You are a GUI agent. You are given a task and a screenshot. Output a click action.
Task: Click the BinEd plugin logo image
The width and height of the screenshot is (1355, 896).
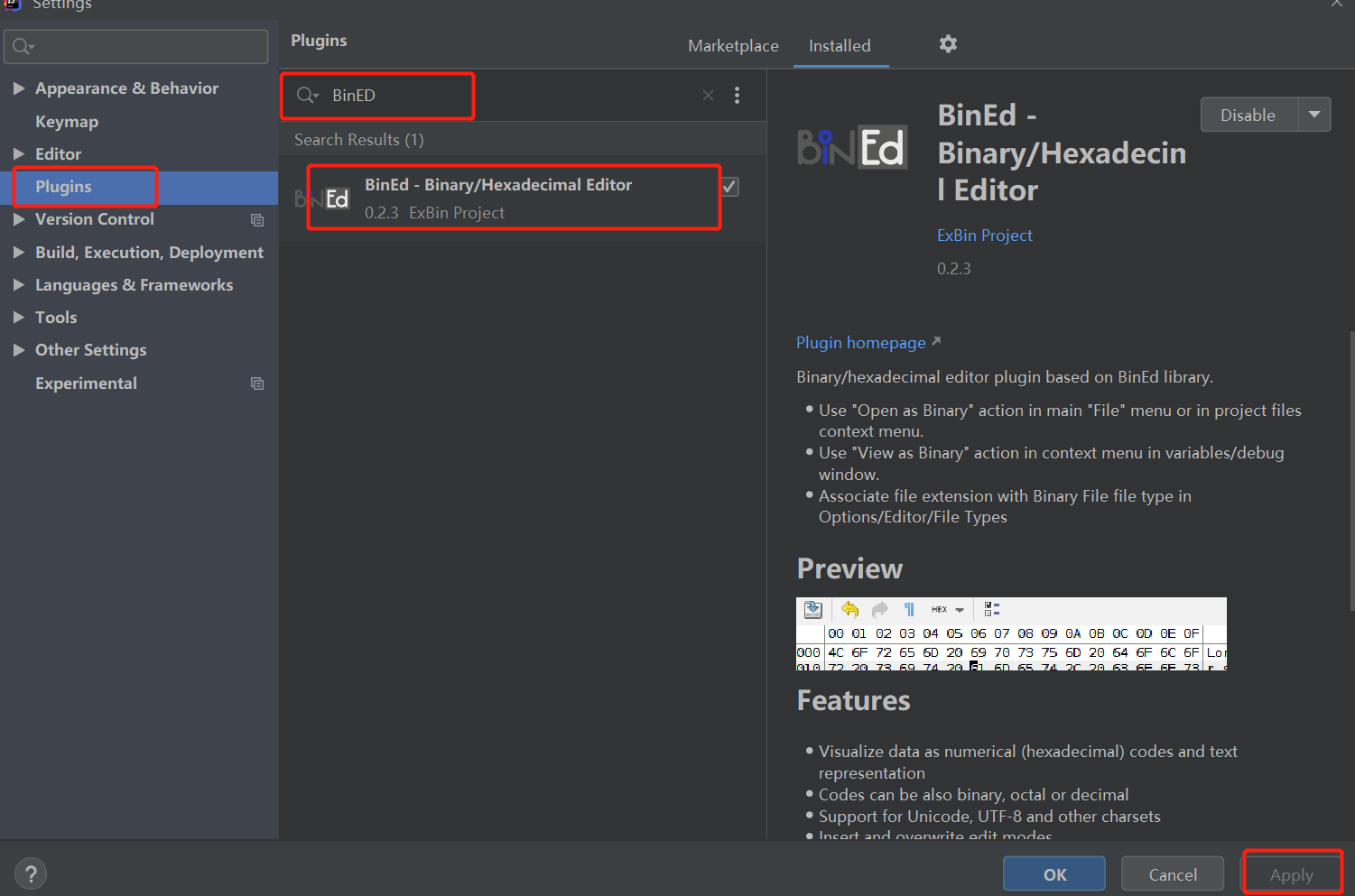851,147
